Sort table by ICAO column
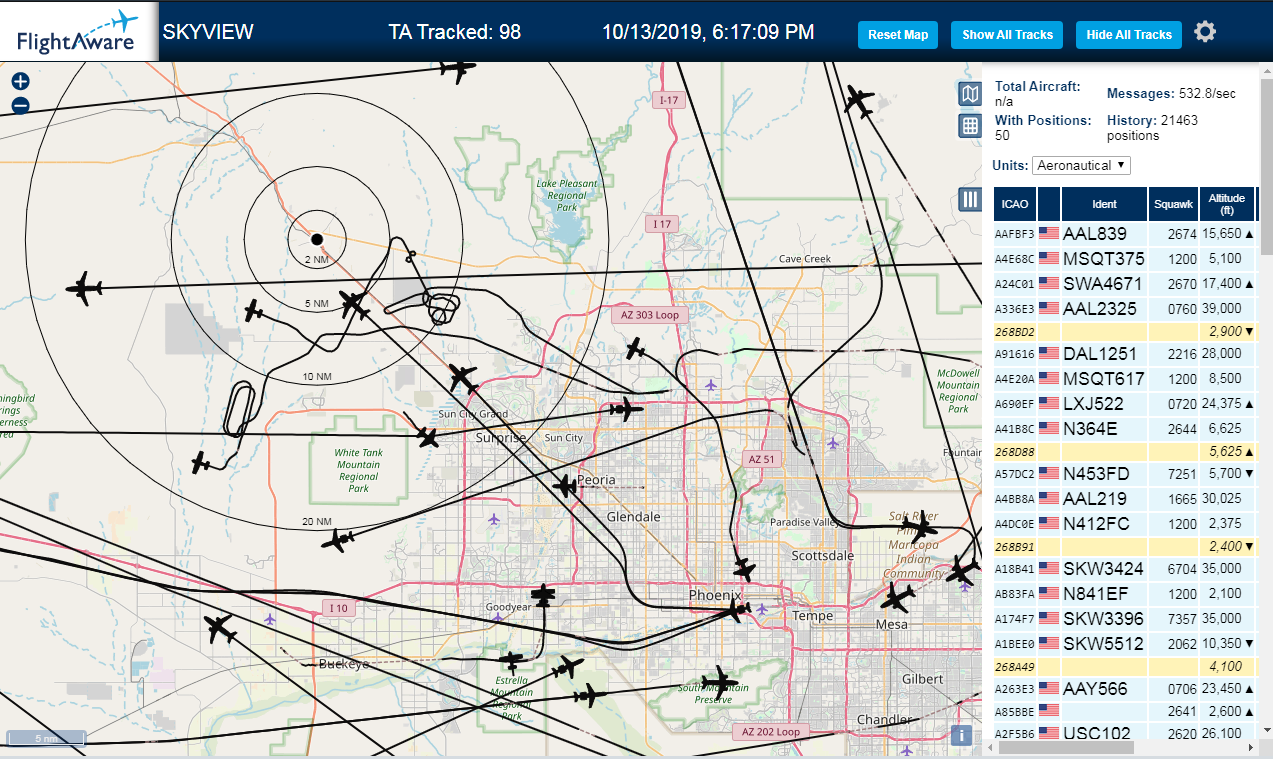1273x759 pixels. click(1015, 204)
